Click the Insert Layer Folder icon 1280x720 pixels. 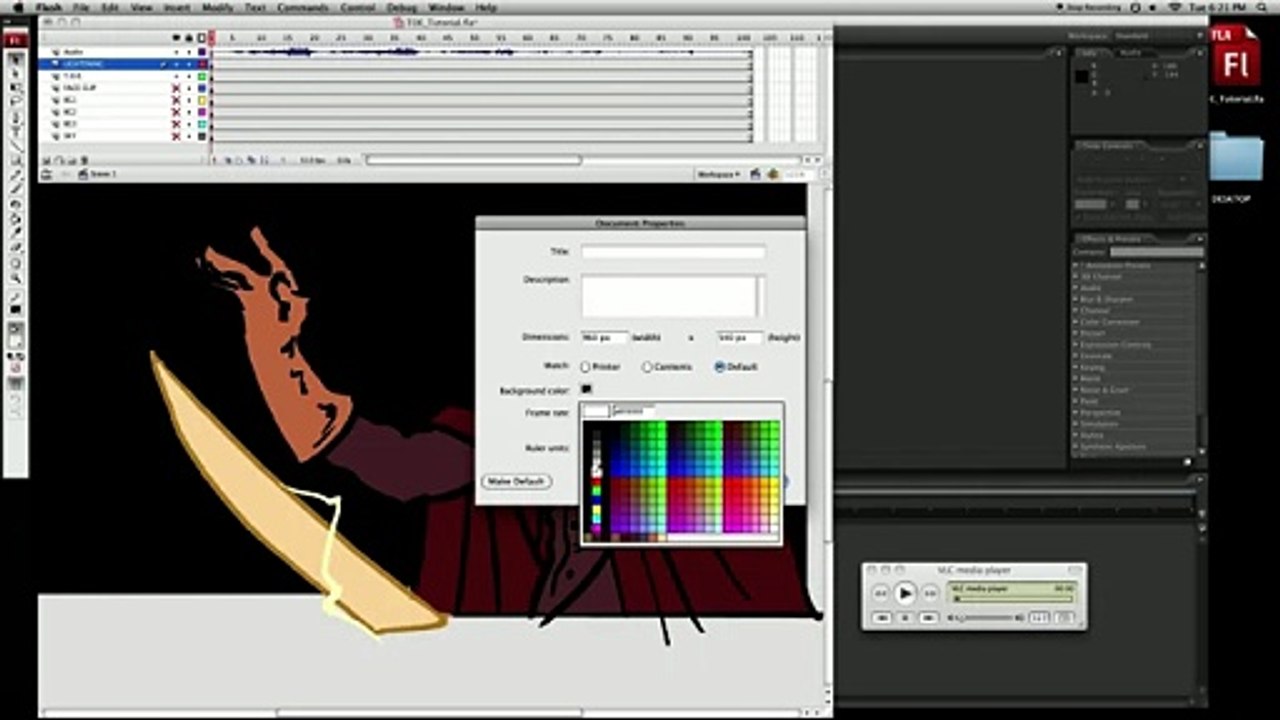click(x=72, y=160)
